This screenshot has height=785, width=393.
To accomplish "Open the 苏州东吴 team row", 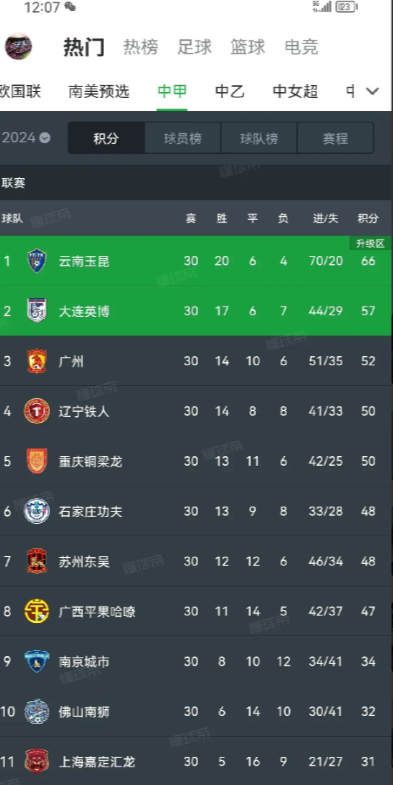I will (x=196, y=561).
